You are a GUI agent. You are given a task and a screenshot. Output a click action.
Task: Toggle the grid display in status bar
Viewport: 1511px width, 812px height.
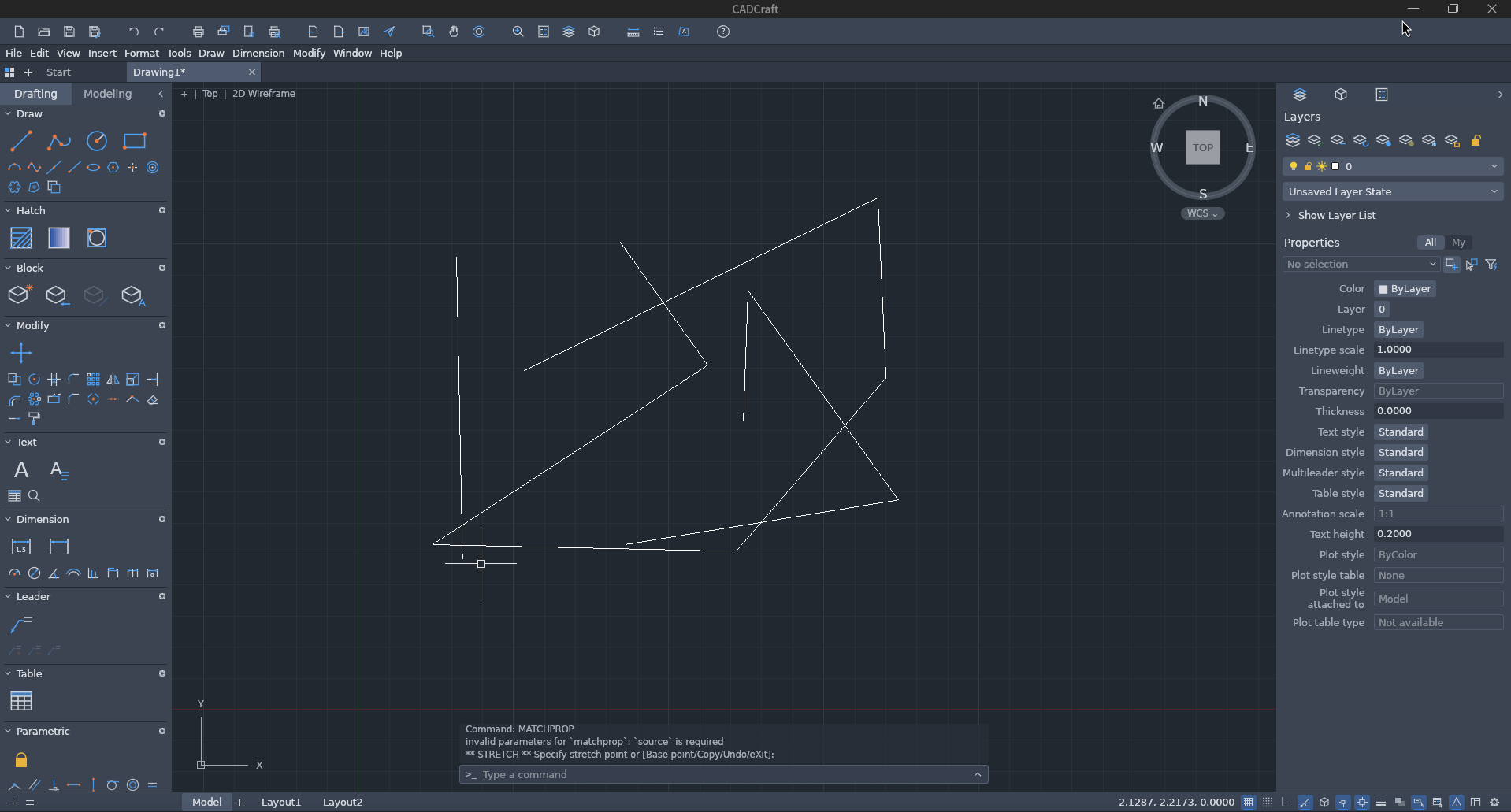click(1249, 803)
